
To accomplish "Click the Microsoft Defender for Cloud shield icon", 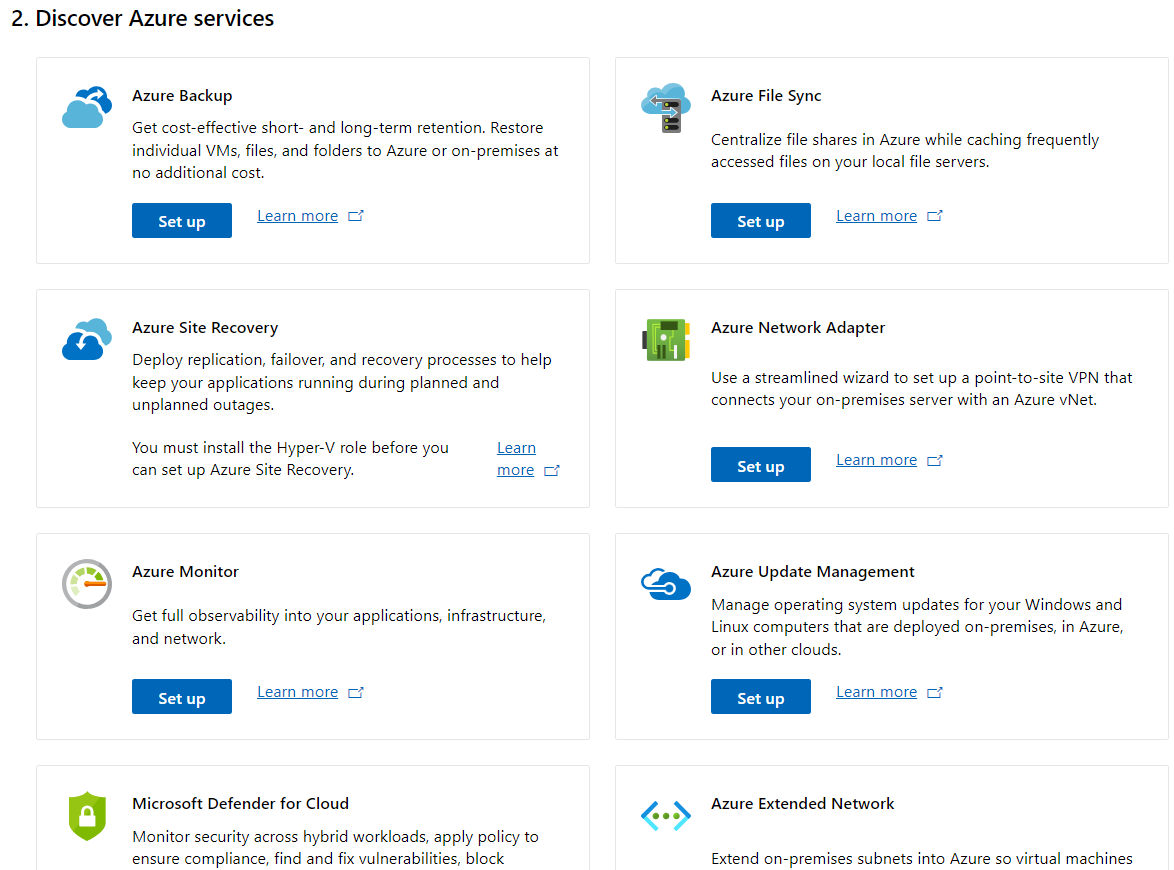I will pos(87,816).
